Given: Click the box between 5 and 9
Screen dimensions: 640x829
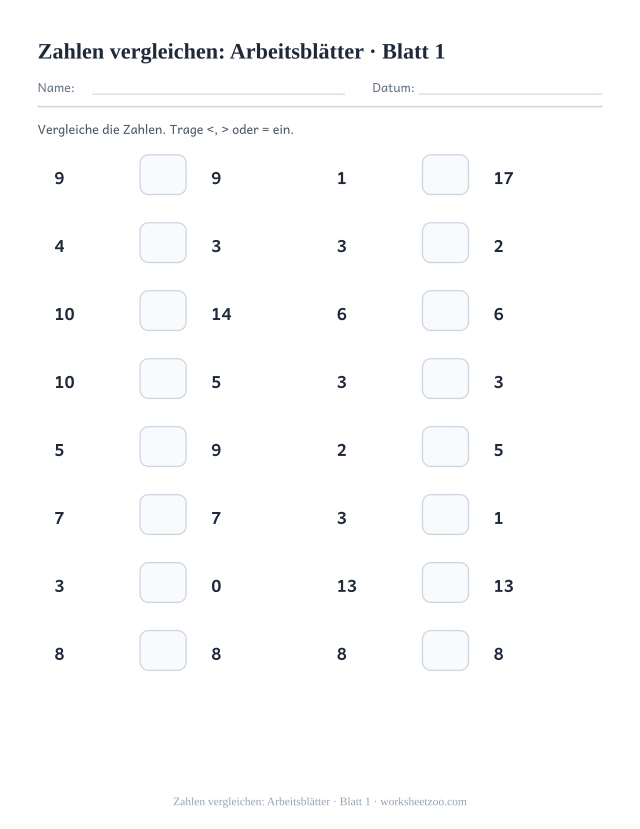Looking at the screenshot, I should (x=163, y=447).
